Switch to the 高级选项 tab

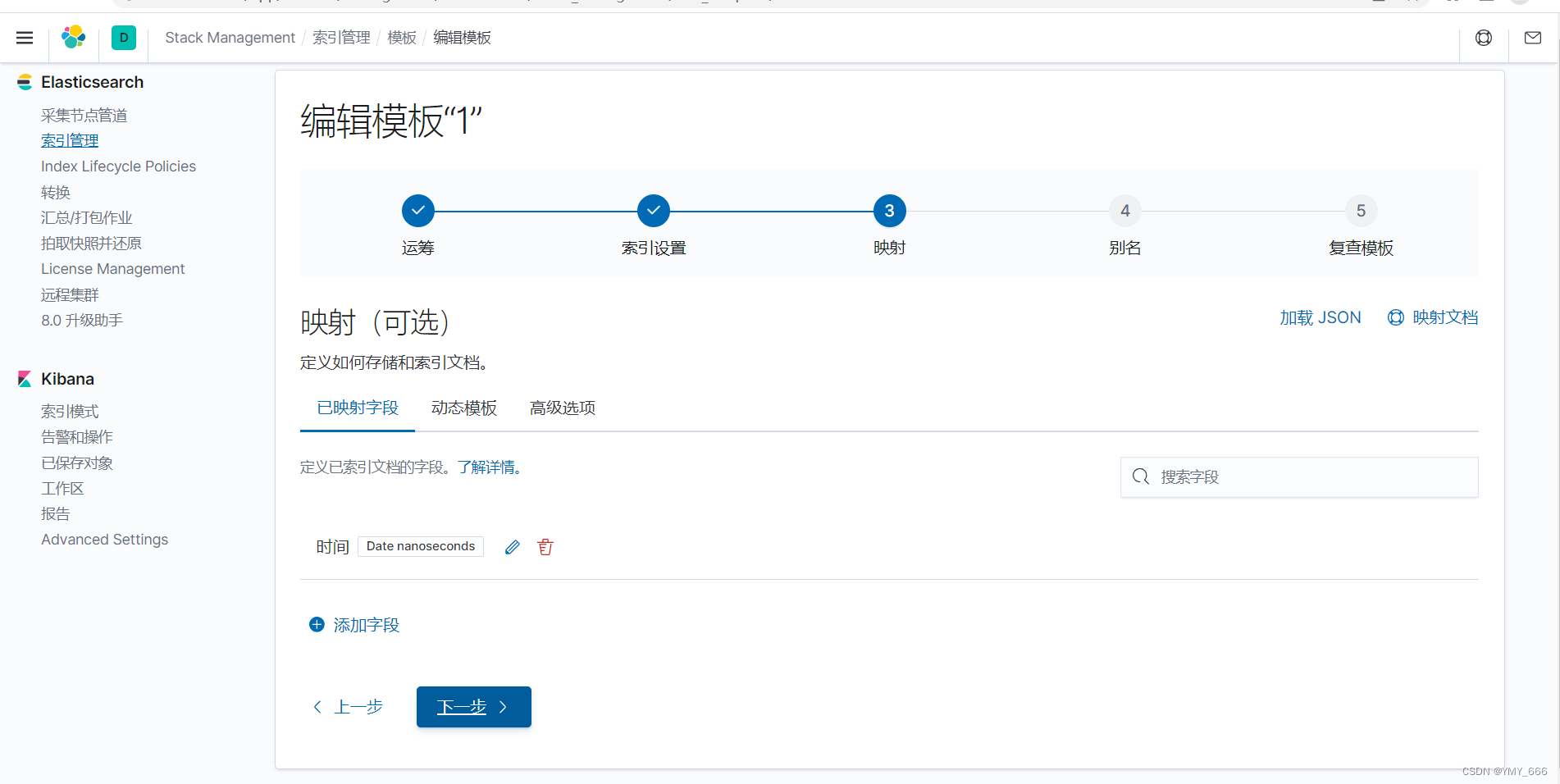[x=563, y=408]
